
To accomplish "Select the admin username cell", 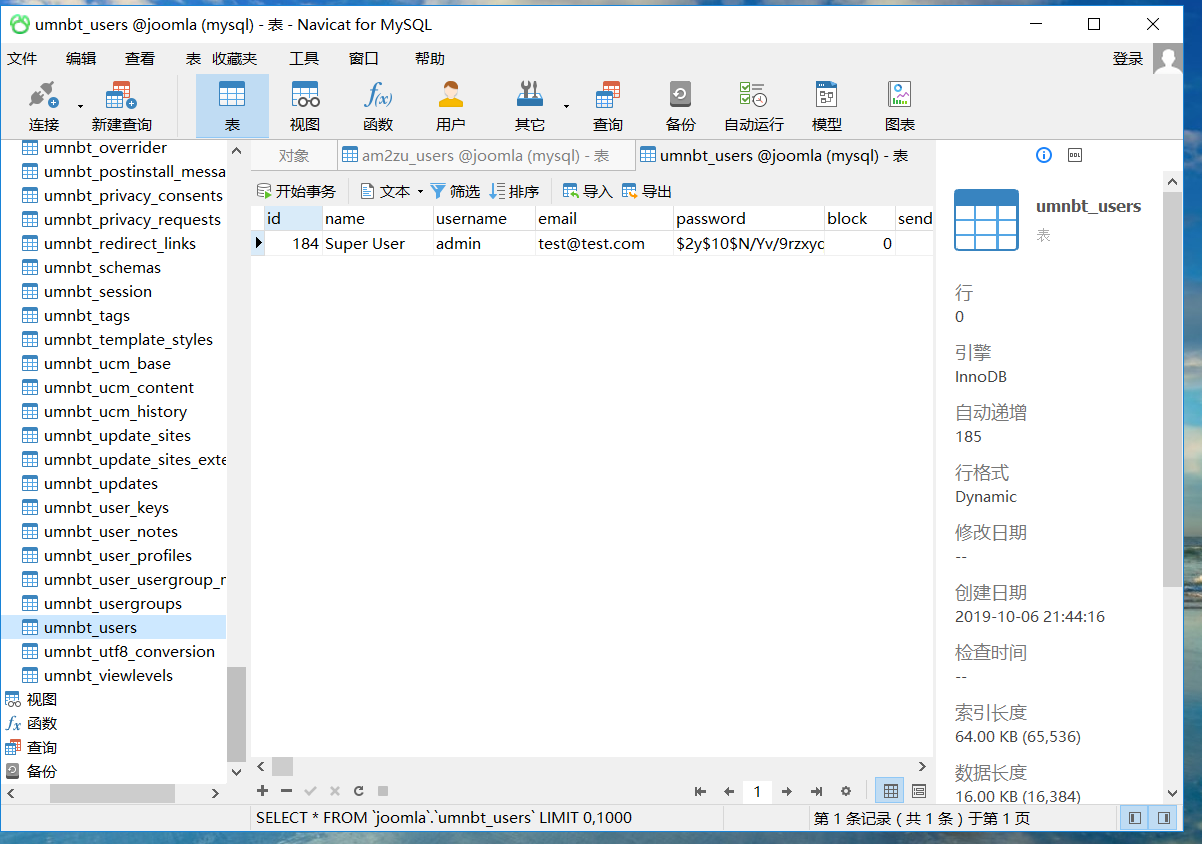I will tap(484, 243).
